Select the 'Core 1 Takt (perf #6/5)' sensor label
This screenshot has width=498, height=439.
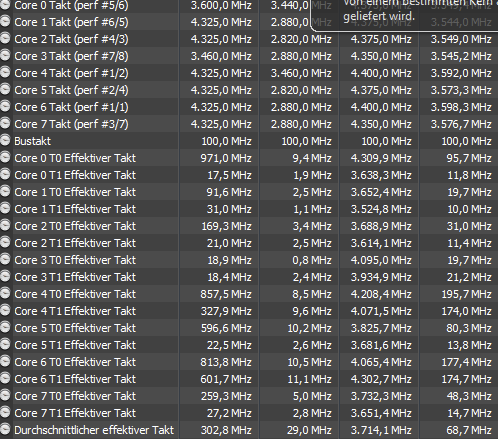71,22
